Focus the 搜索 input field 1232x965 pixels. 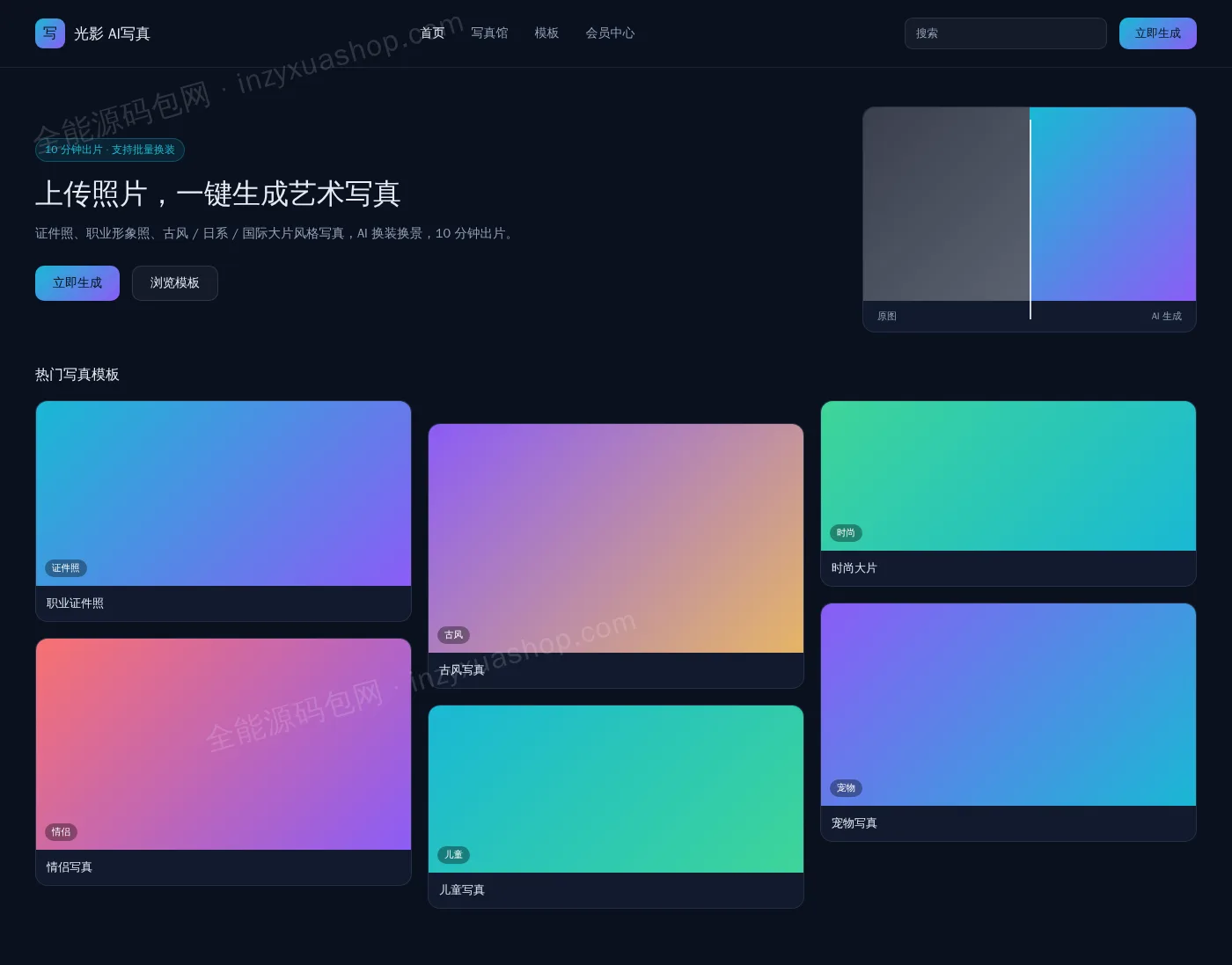pos(1006,33)
